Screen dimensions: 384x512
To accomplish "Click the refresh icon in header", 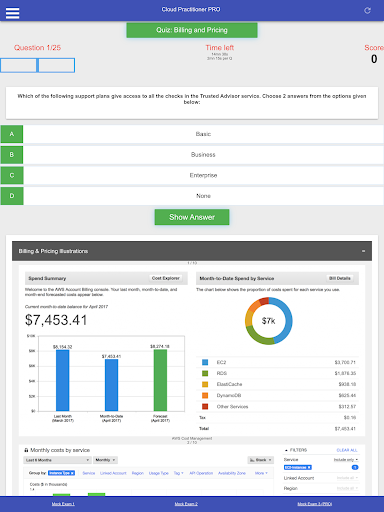I will (367, 10).
